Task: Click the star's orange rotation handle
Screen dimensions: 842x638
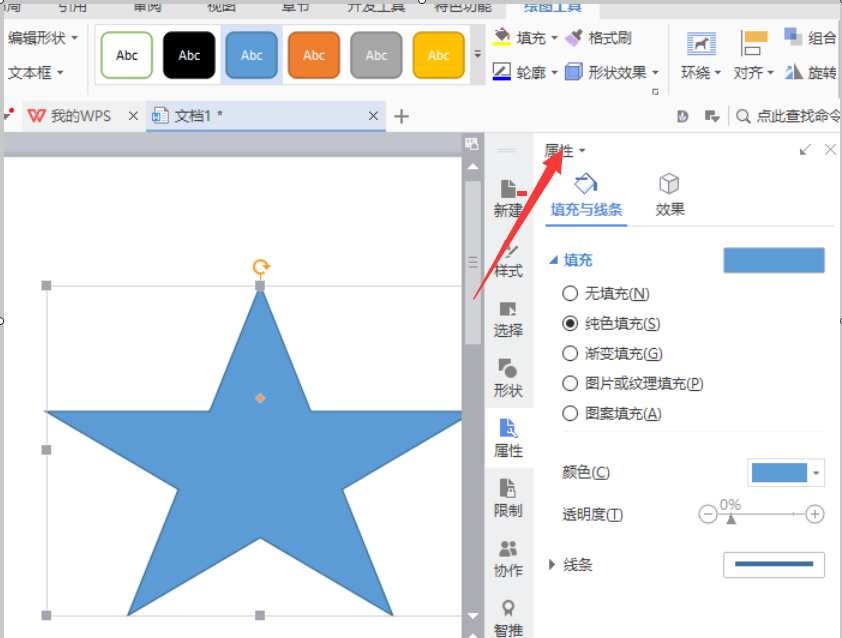Action: pyautogui.click(x=261, y=266)
